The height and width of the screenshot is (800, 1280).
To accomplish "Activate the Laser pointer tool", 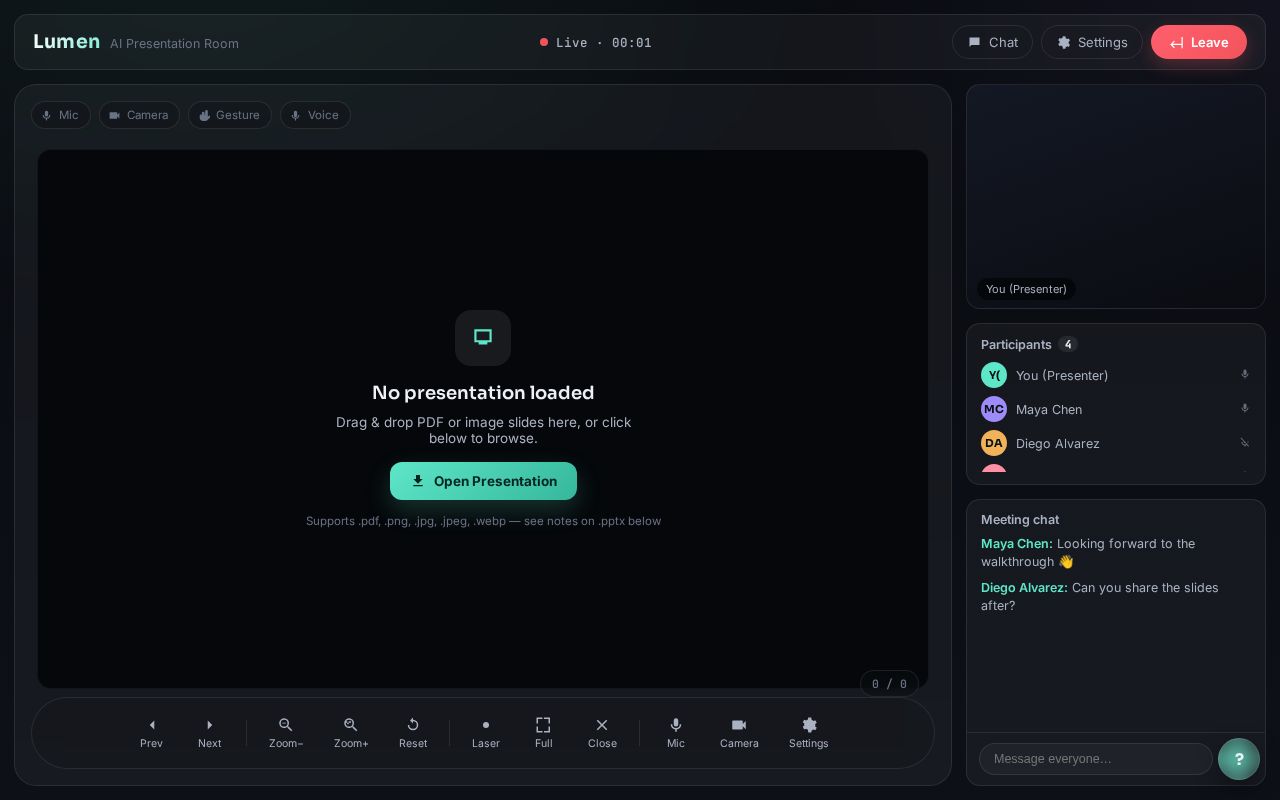I will [486, 733].
